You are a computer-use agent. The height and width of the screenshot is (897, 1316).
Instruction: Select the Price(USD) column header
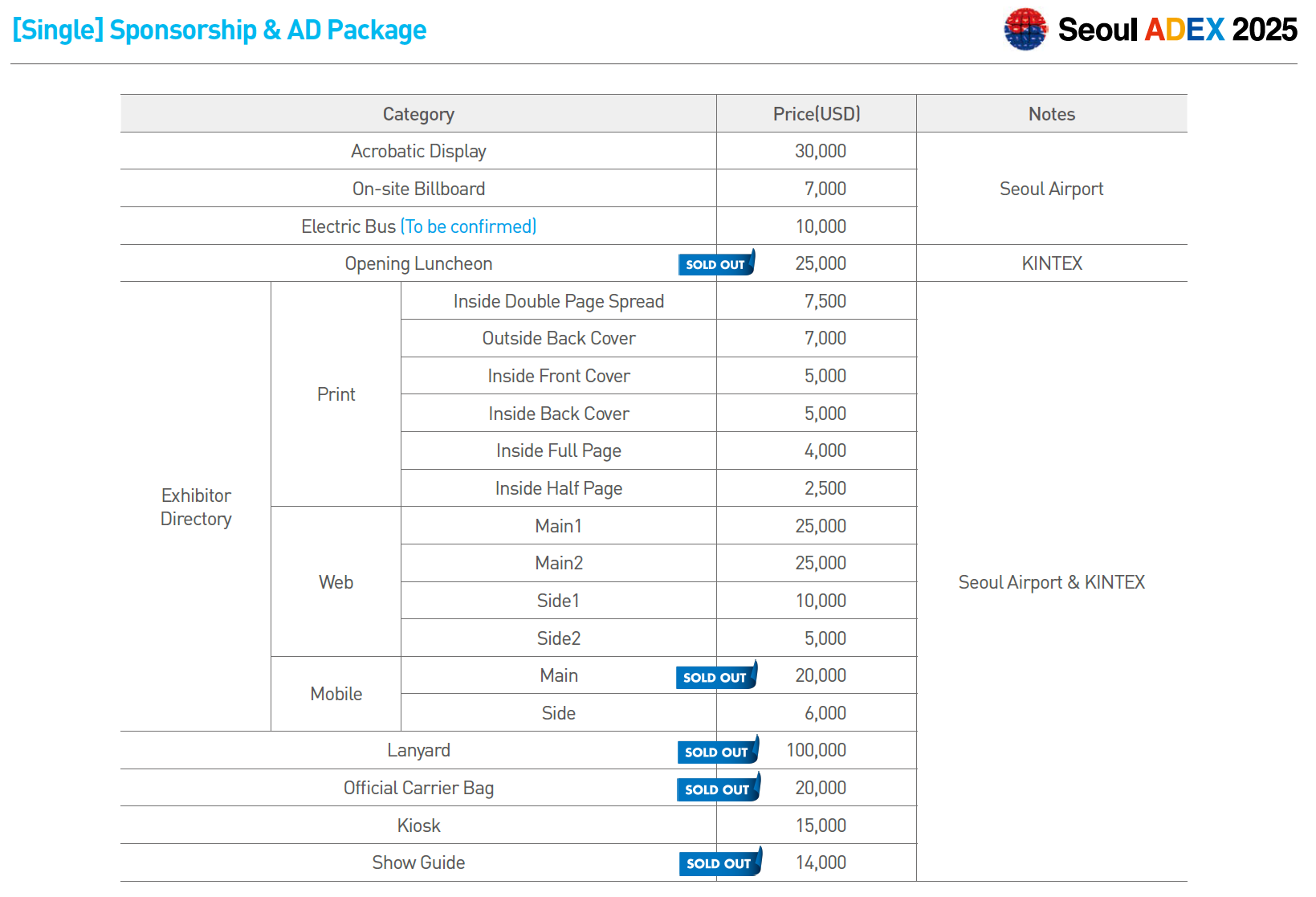[x=816, y=114]
